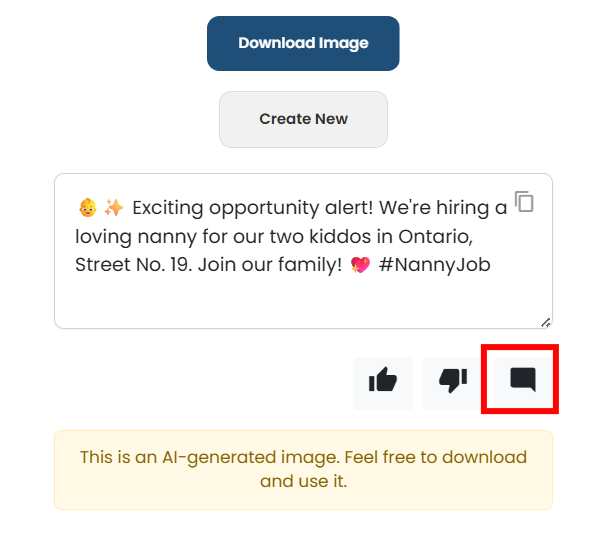
Task: Copy the caption using the copy icon
Action: (x=524, y=202)
